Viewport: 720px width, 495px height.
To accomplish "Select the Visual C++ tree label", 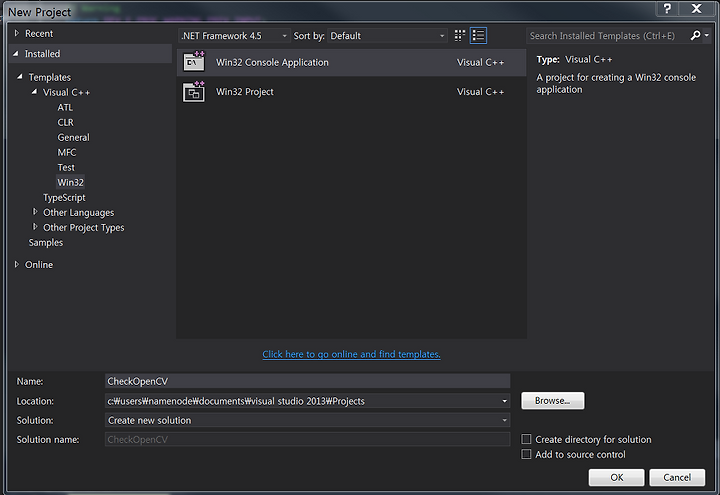I will [67, 92].
